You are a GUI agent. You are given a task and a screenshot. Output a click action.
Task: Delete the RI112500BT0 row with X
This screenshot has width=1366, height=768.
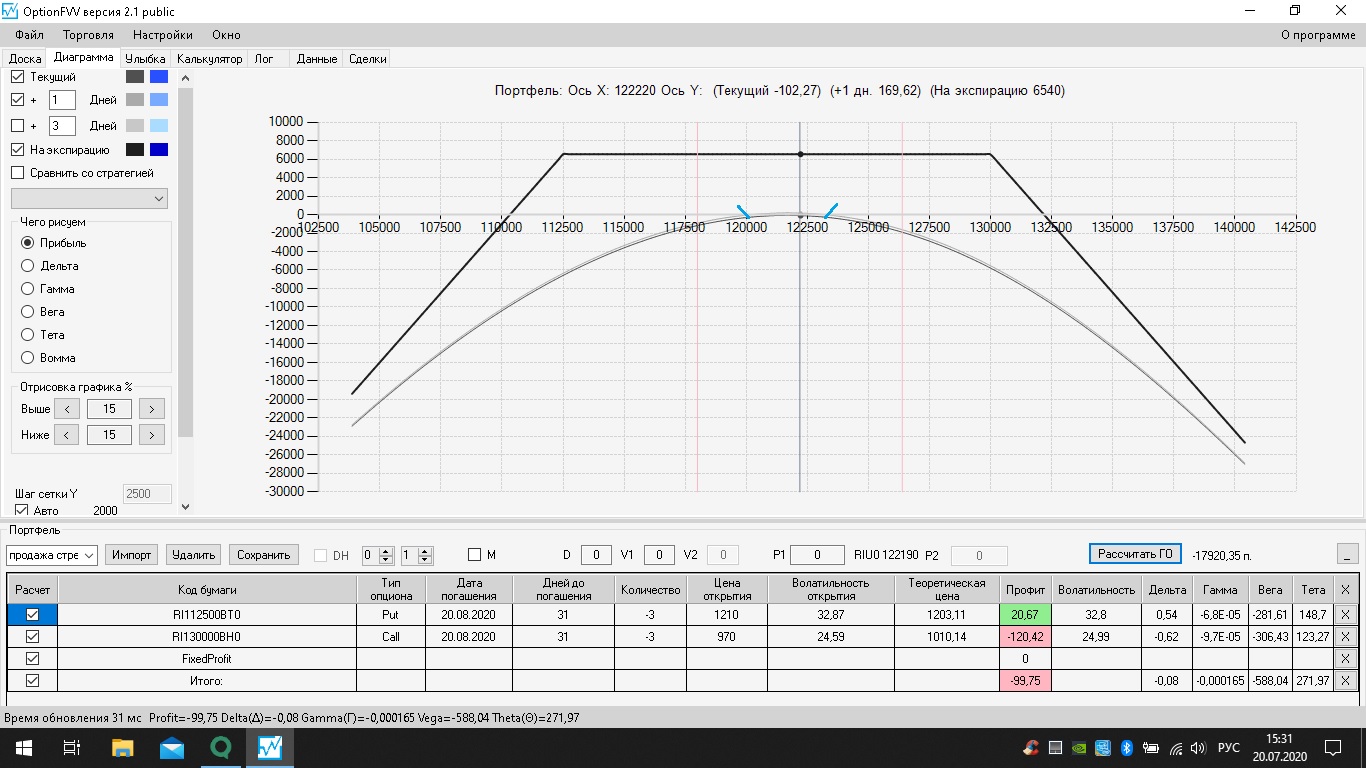(x=1345, y=614)
